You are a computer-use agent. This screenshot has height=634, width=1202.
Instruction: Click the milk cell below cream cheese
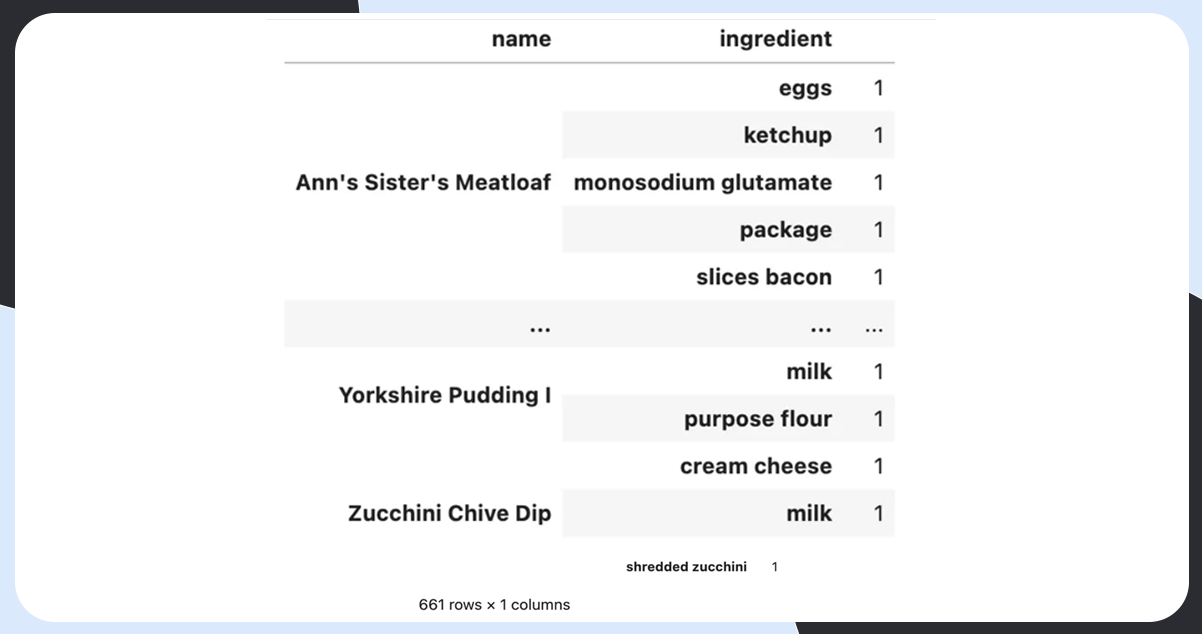point(809,514)
